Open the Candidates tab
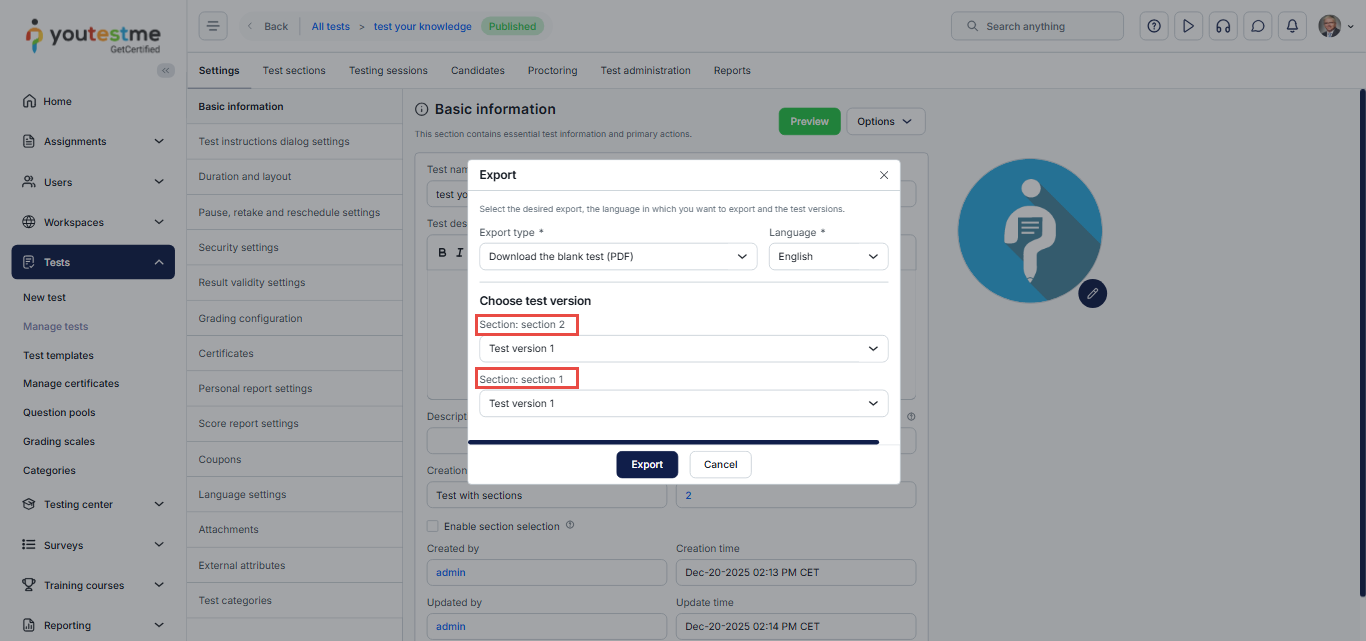 pos(477,71)
